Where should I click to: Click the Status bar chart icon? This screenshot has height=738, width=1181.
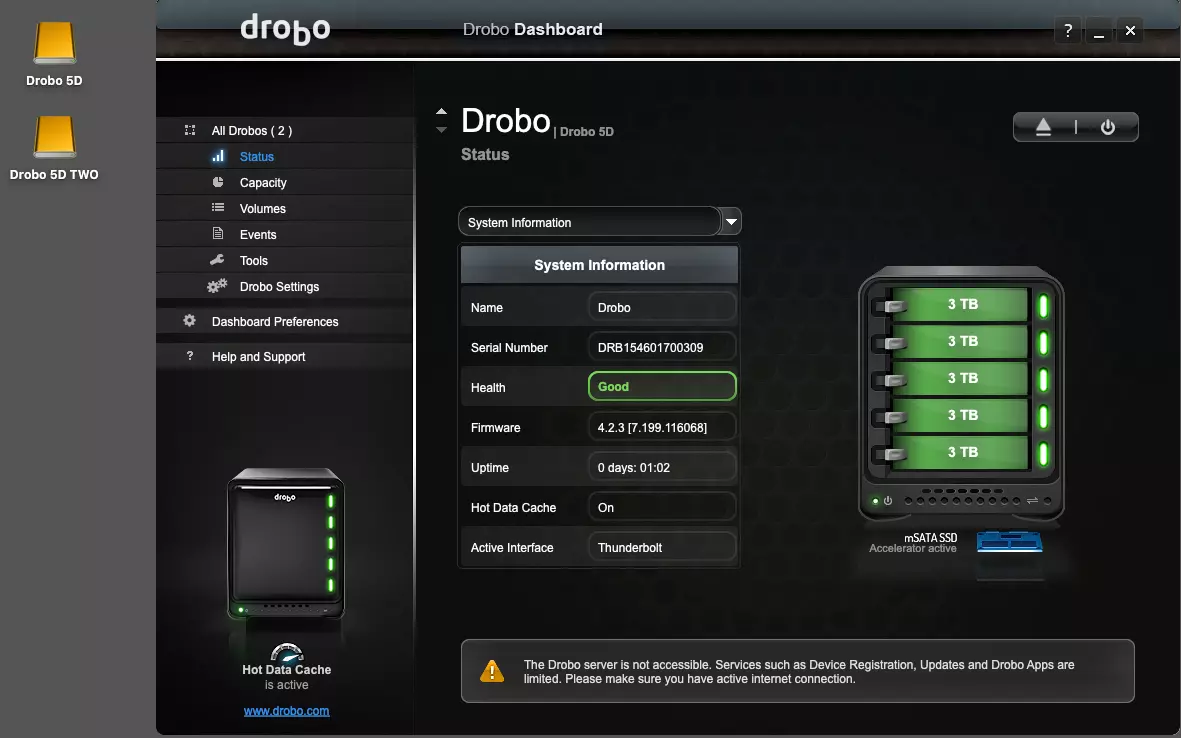(218, 156)
